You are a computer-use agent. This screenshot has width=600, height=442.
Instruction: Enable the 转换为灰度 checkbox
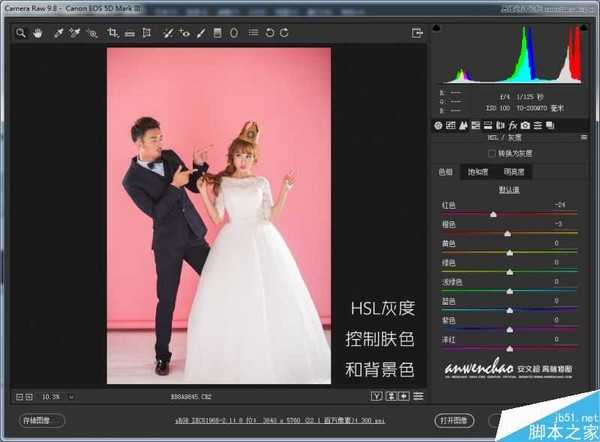[491, 153]
